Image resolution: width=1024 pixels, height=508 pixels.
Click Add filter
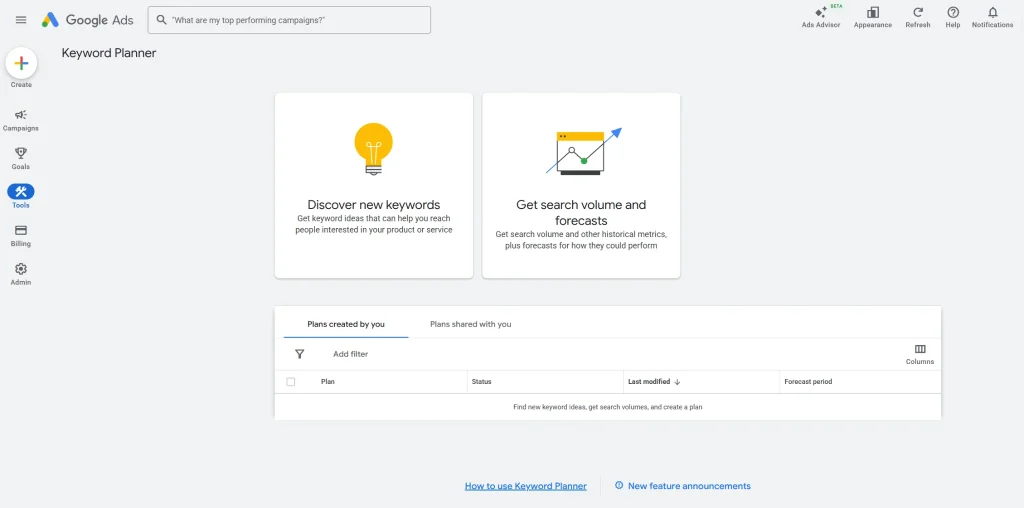(x=351, y=354)
